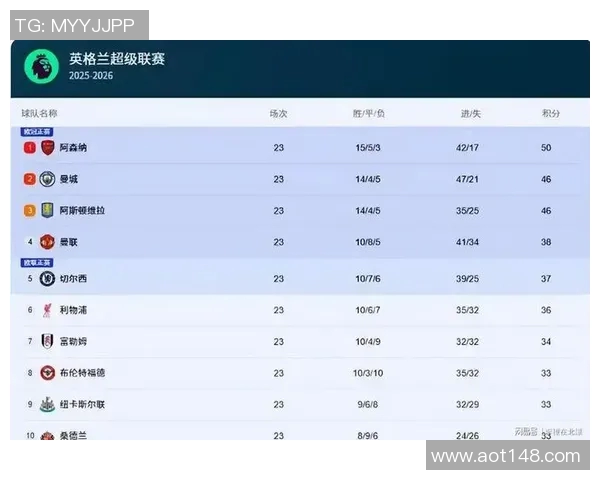Click Manchester City's record 14/4/5
Screen dimensions: 600x480
coord(368,179)
